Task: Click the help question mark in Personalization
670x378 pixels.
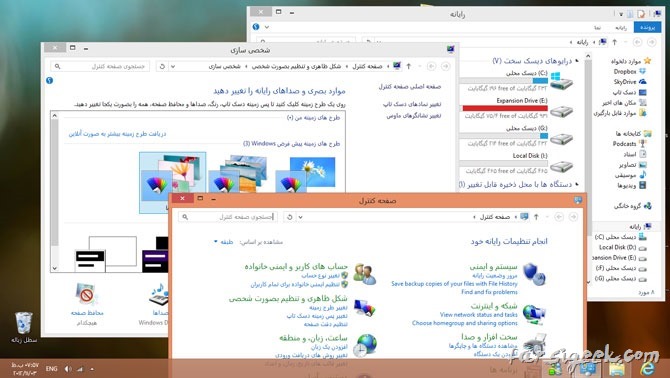Action: click(50, 80)
